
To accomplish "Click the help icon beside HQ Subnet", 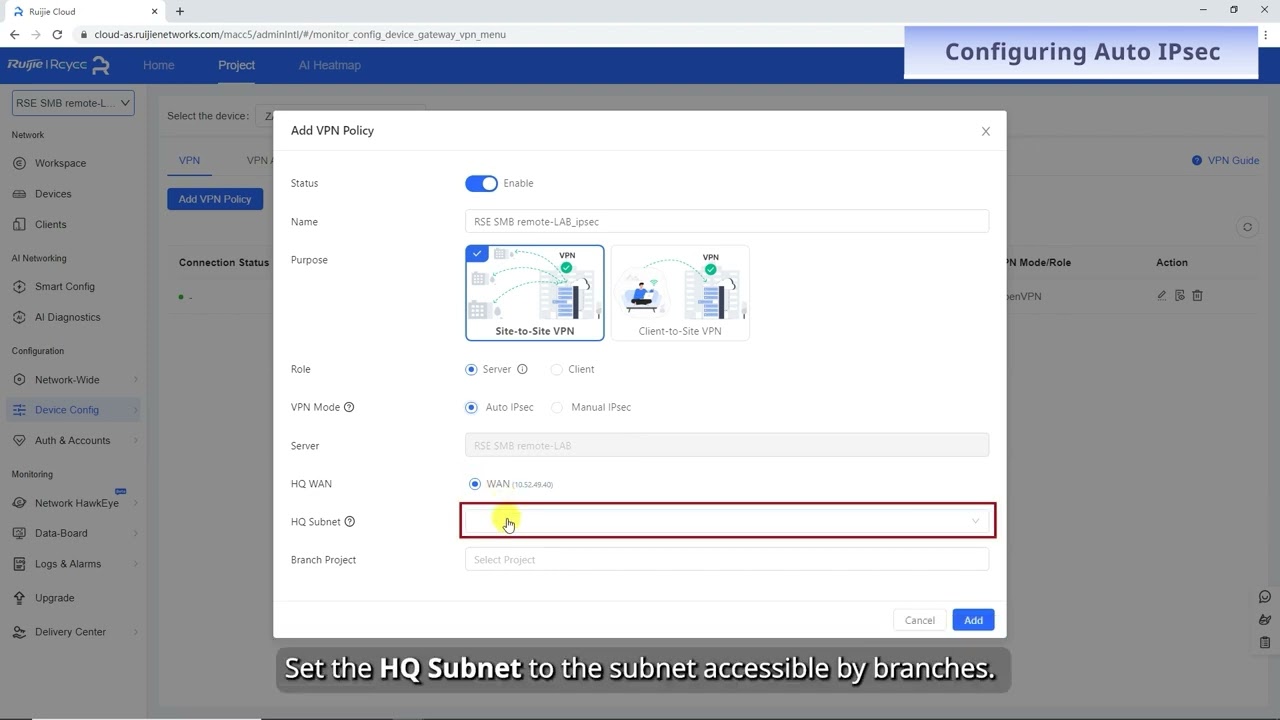I will pyautogui.click(x=349, y=522).
